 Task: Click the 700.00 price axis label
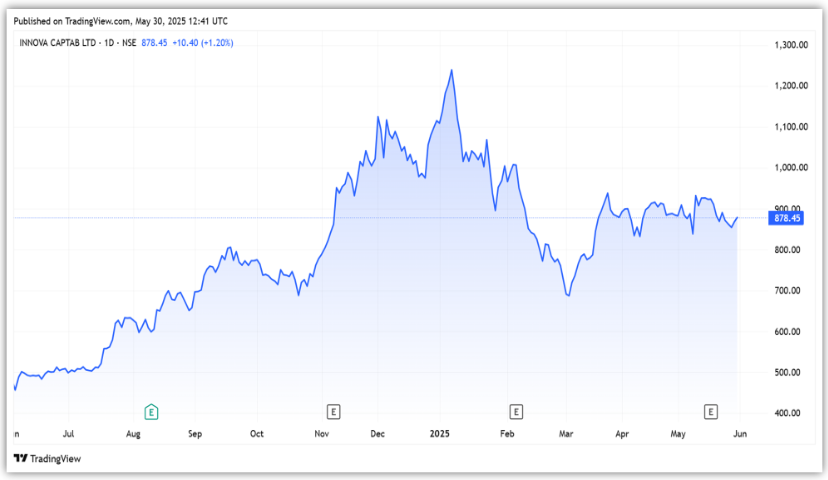[789, 291]
